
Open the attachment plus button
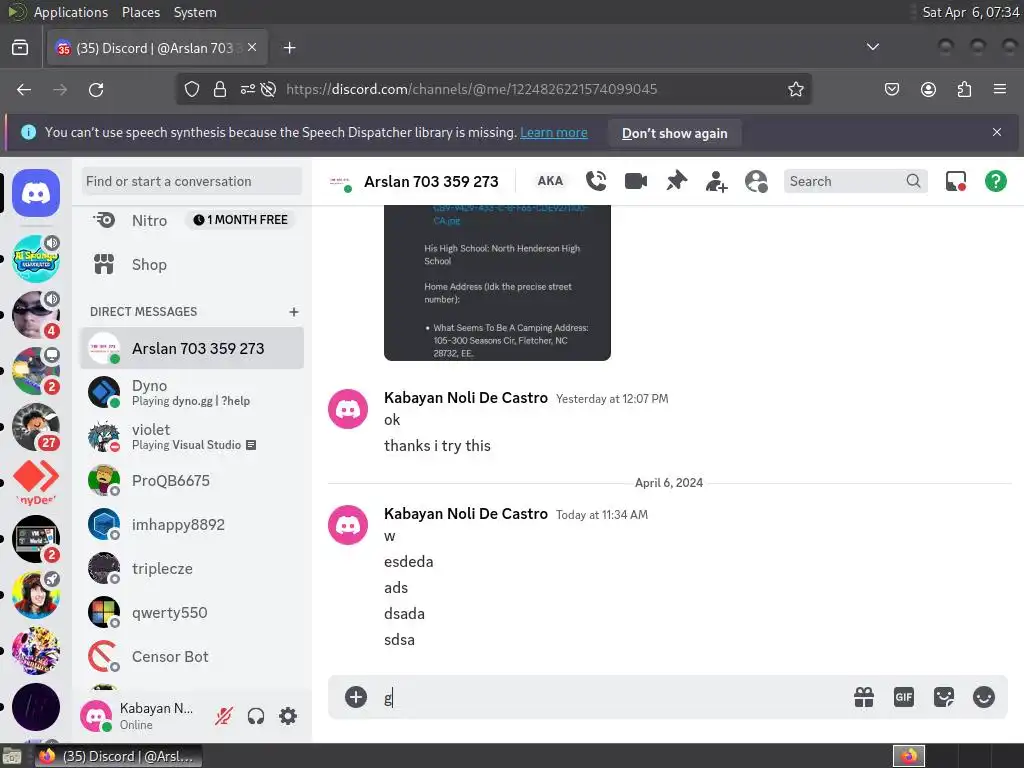point(355,697)
